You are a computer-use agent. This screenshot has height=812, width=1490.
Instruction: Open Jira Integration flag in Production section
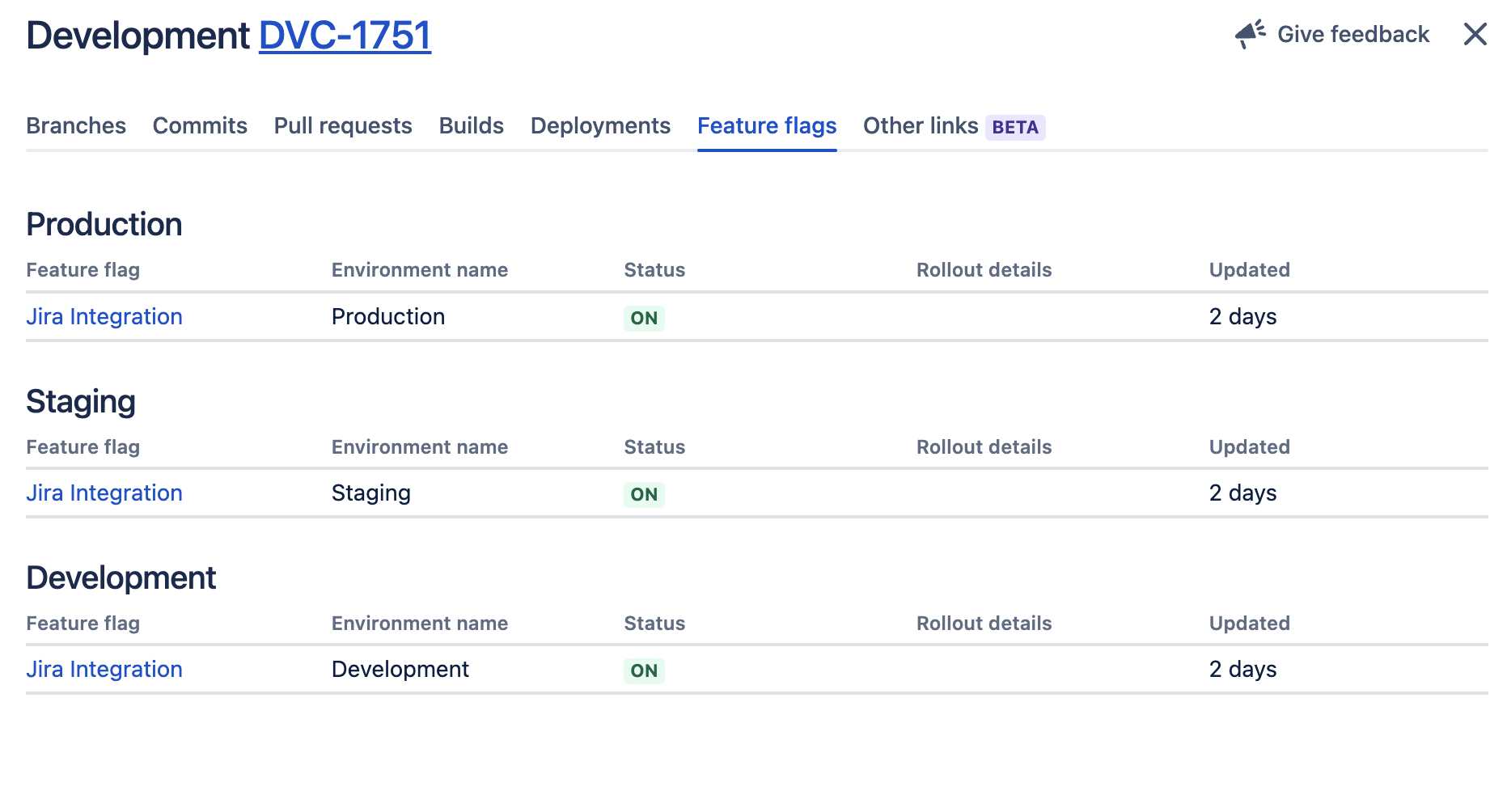(x=104, y=316)
